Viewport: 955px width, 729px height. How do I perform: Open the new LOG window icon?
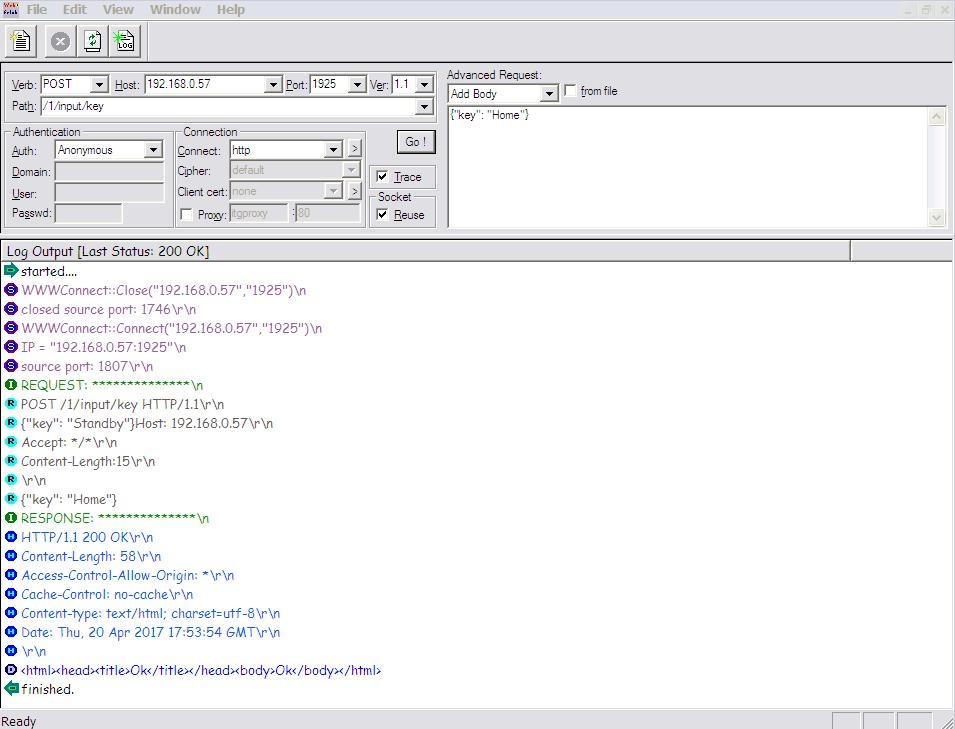124,41
